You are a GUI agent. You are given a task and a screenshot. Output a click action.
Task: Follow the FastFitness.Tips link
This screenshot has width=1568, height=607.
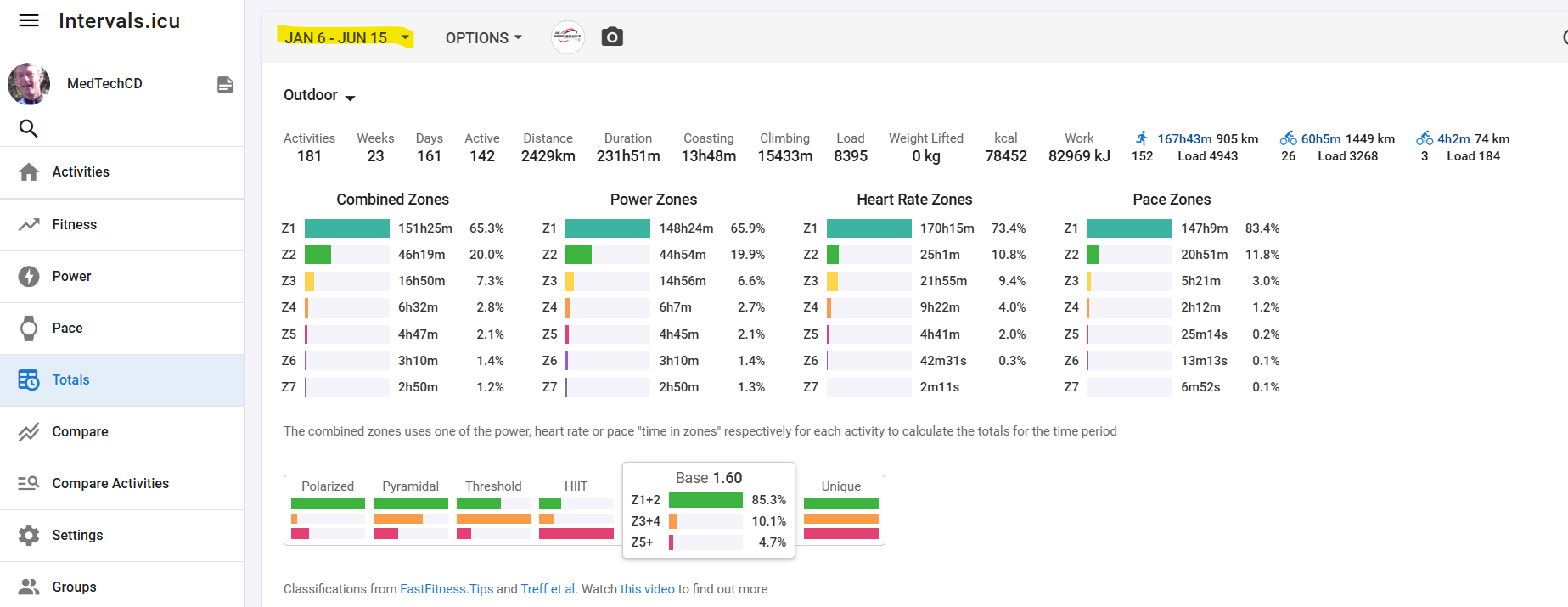point(446,589)
